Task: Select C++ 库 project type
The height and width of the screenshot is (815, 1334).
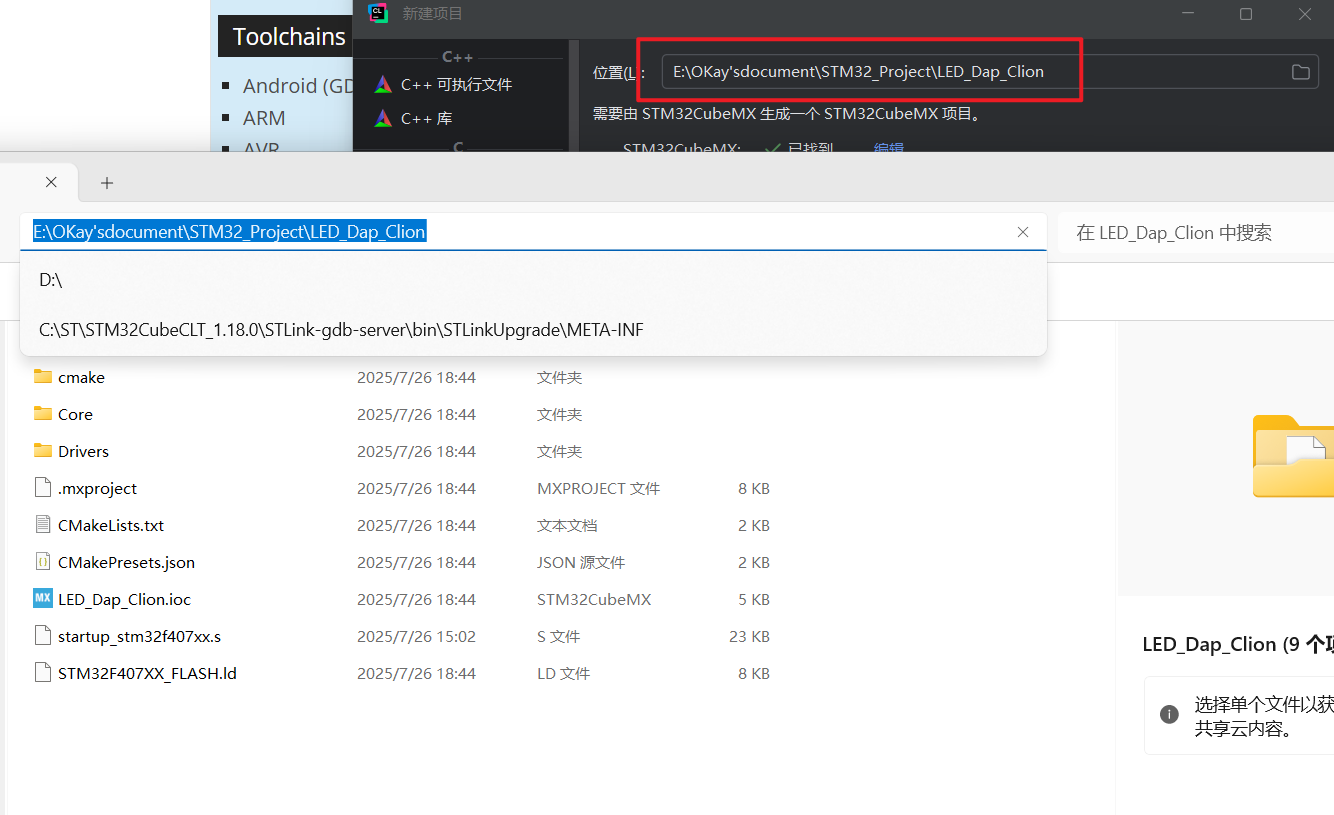Action: pos(426,118)
